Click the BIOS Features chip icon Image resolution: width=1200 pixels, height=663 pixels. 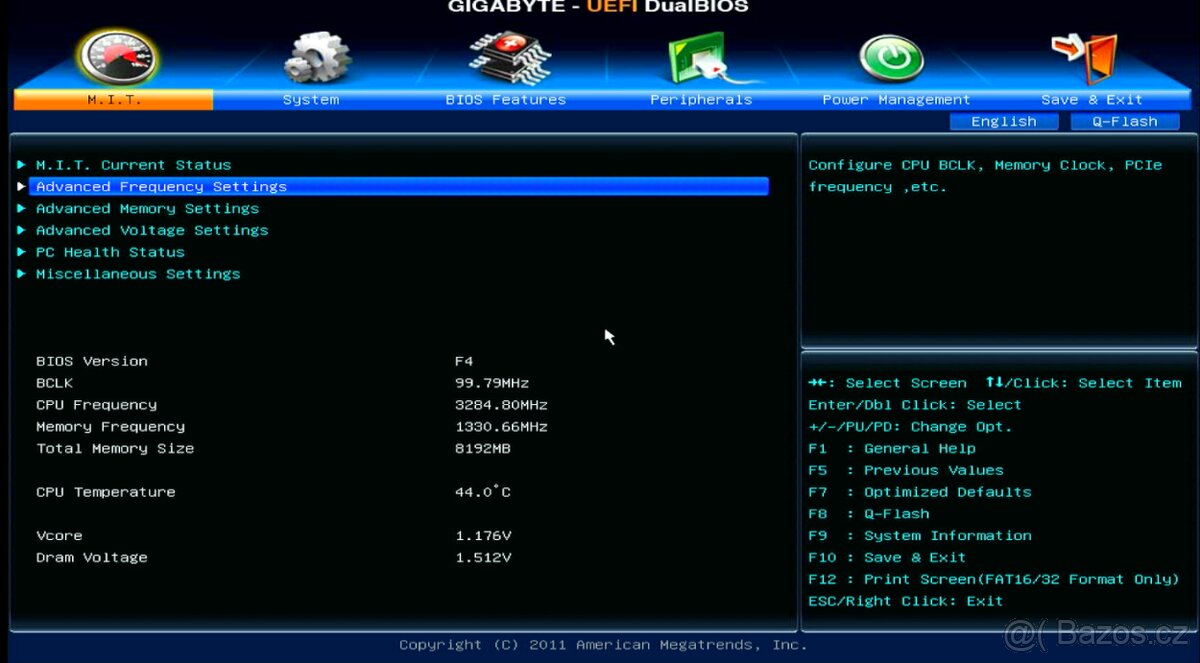(509, 58)
